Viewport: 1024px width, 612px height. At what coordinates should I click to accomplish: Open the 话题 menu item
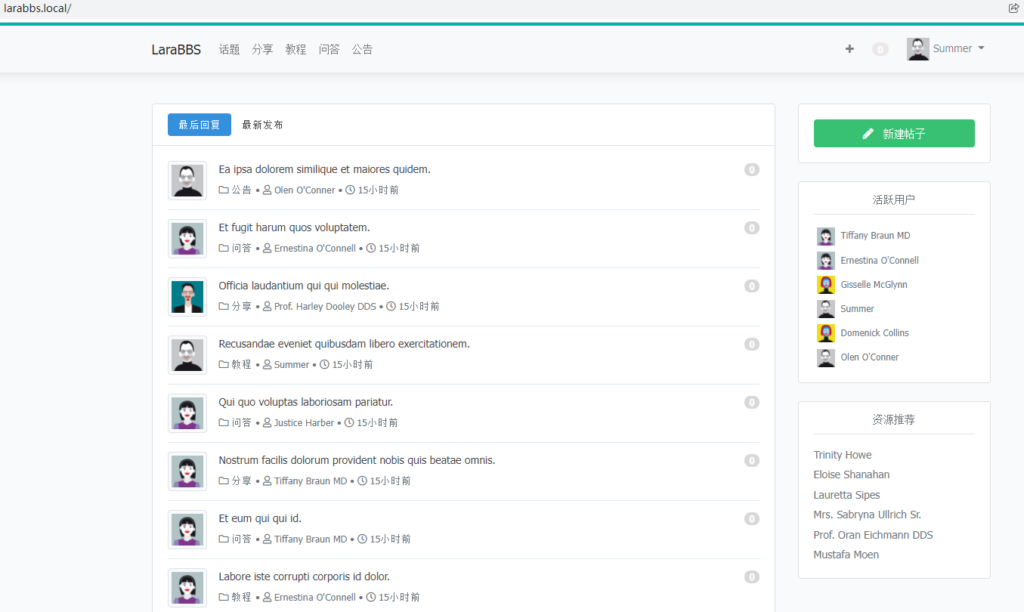(229, 48)
